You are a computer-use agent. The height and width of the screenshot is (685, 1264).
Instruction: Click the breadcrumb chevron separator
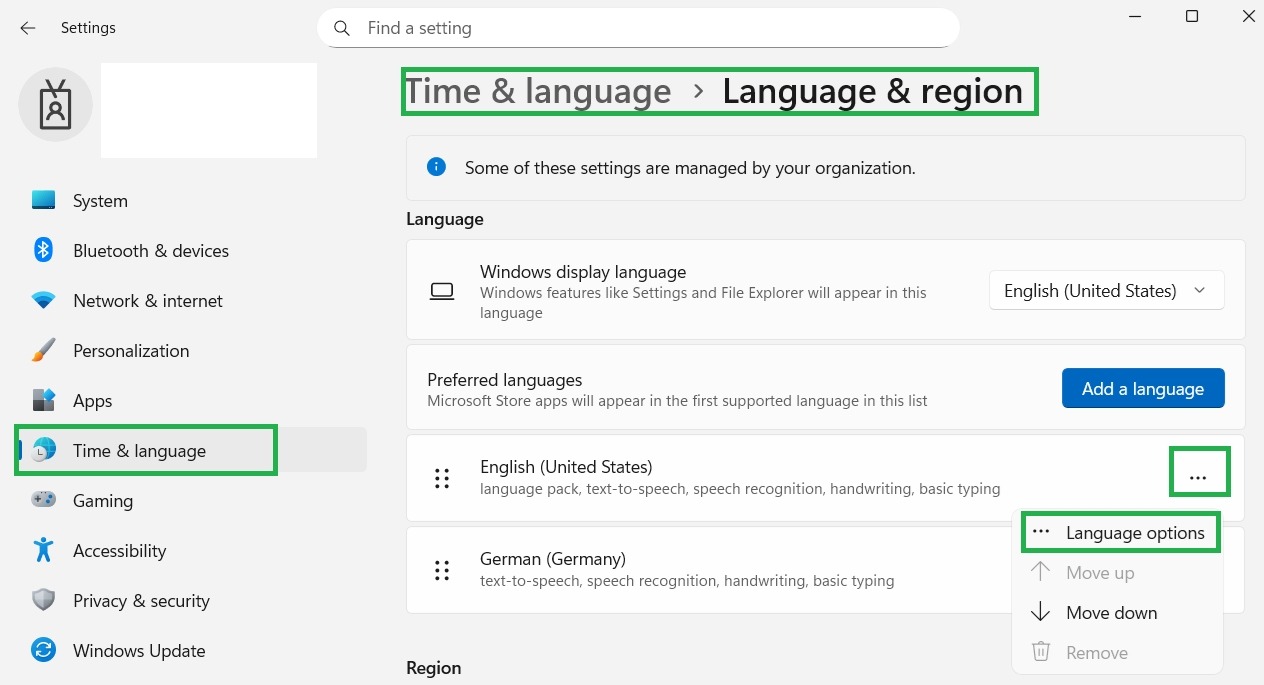699,91
